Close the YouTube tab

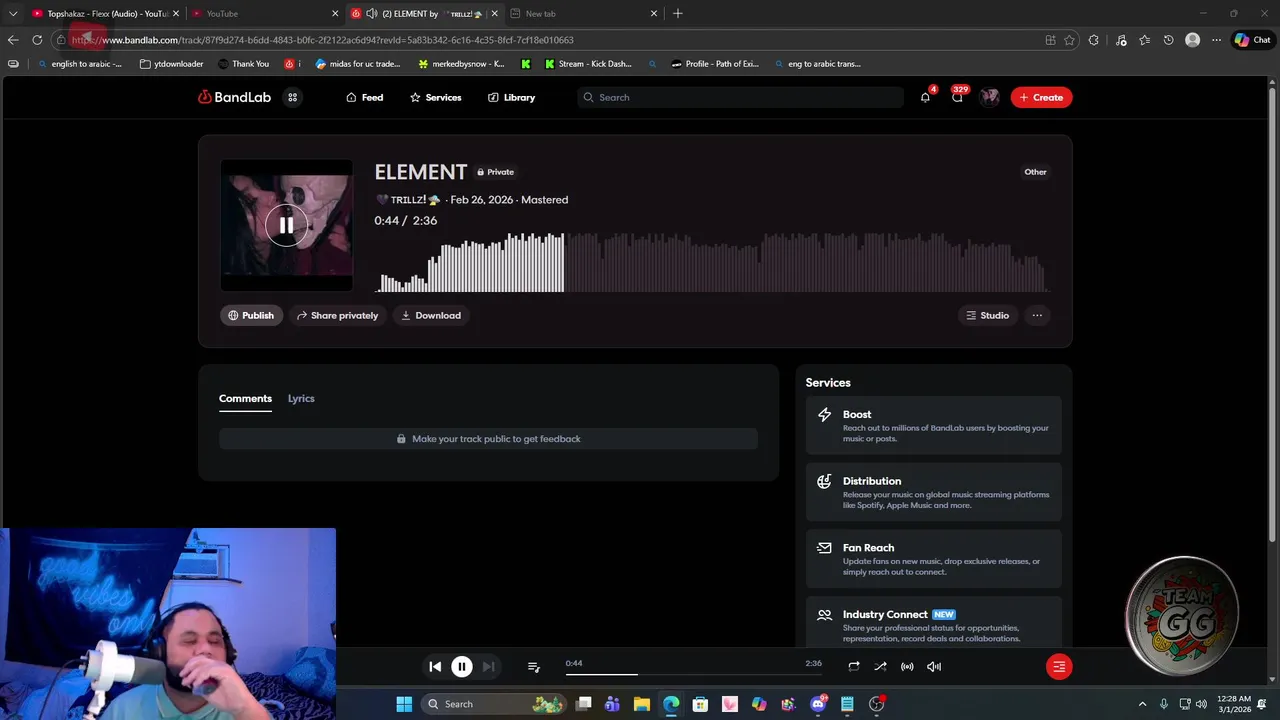tap(335, 13)
